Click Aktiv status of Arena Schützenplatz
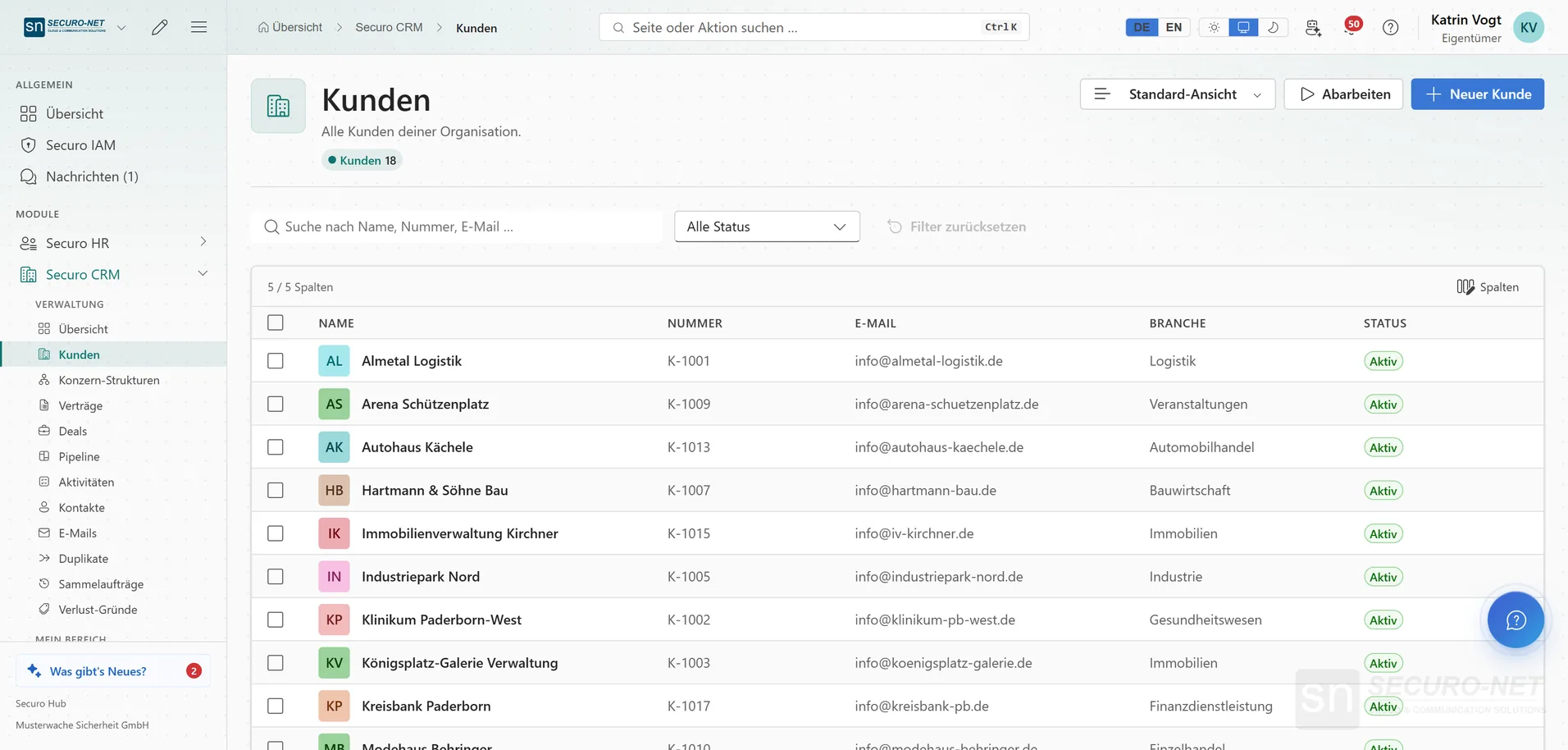1568x750 pixels. (x=1383, y=404)
